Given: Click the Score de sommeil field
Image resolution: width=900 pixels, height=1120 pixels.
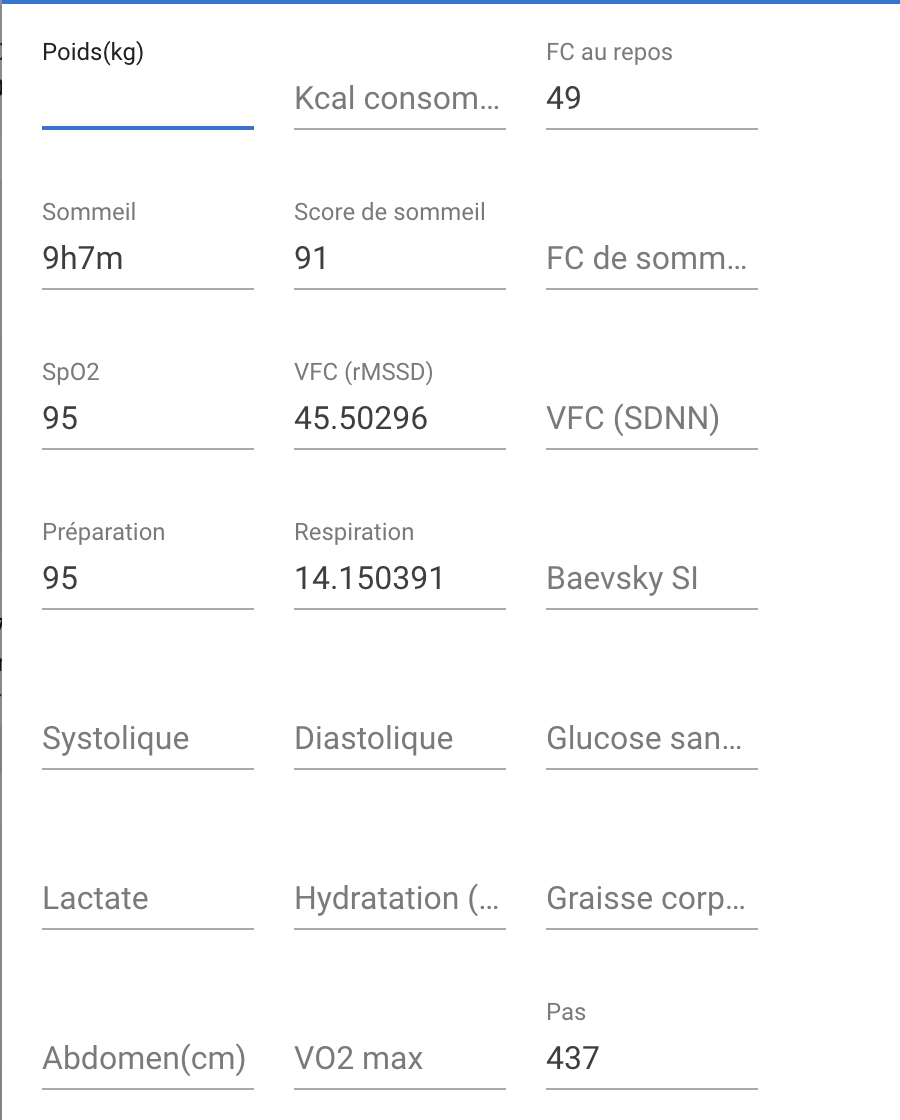Looking at the screenshot, I should click(399, 259).
